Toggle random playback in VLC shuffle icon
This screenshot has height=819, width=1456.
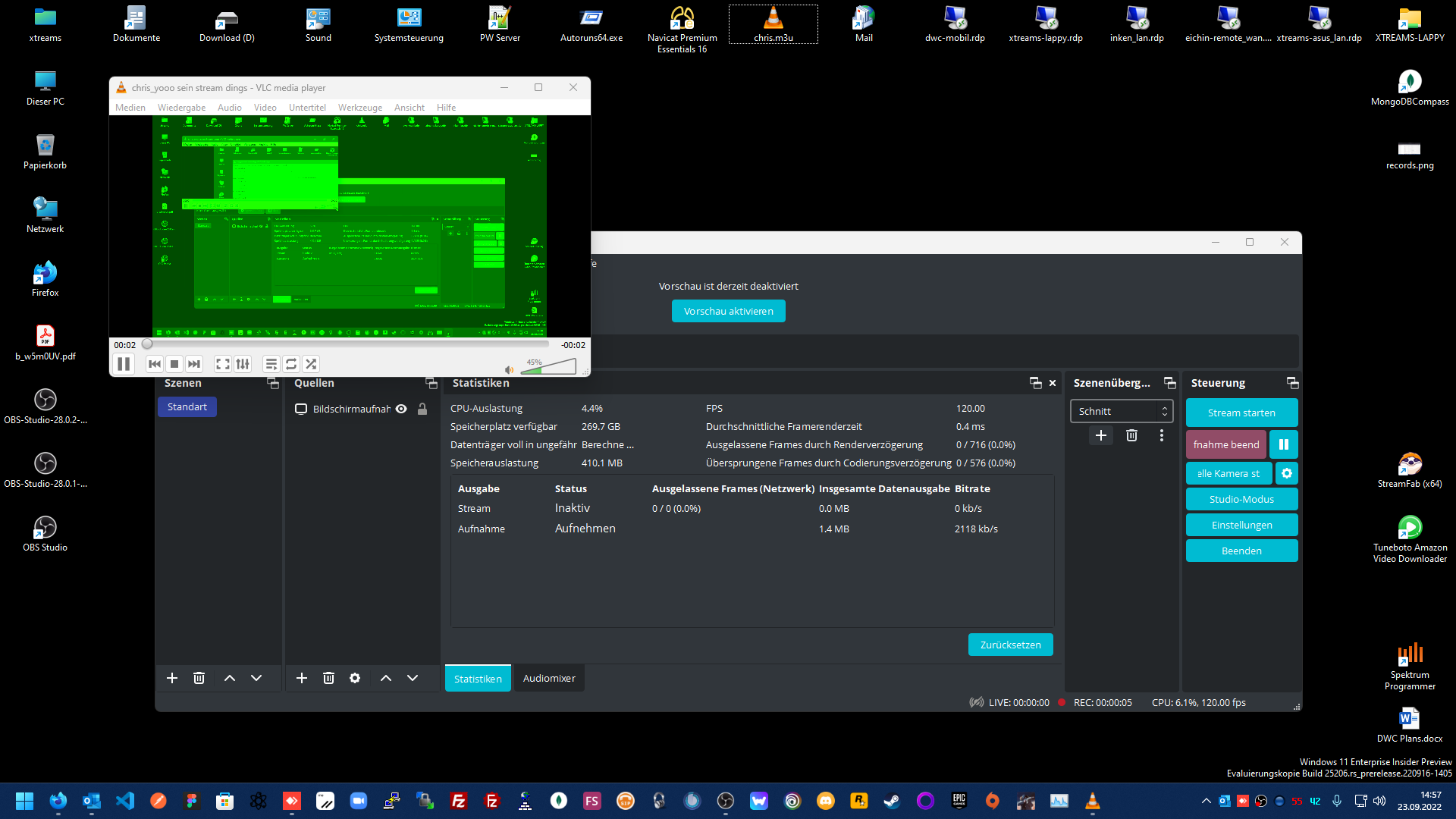click(311, 364)
